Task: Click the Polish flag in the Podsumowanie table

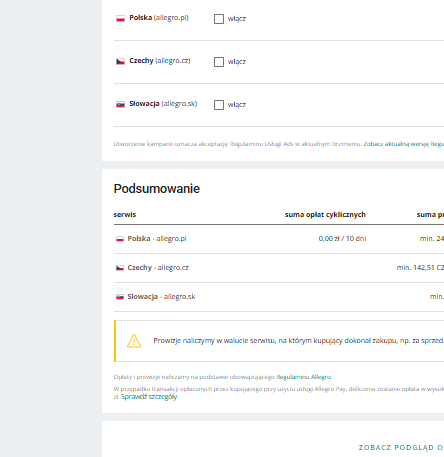Action: click(x=120, y=239)
